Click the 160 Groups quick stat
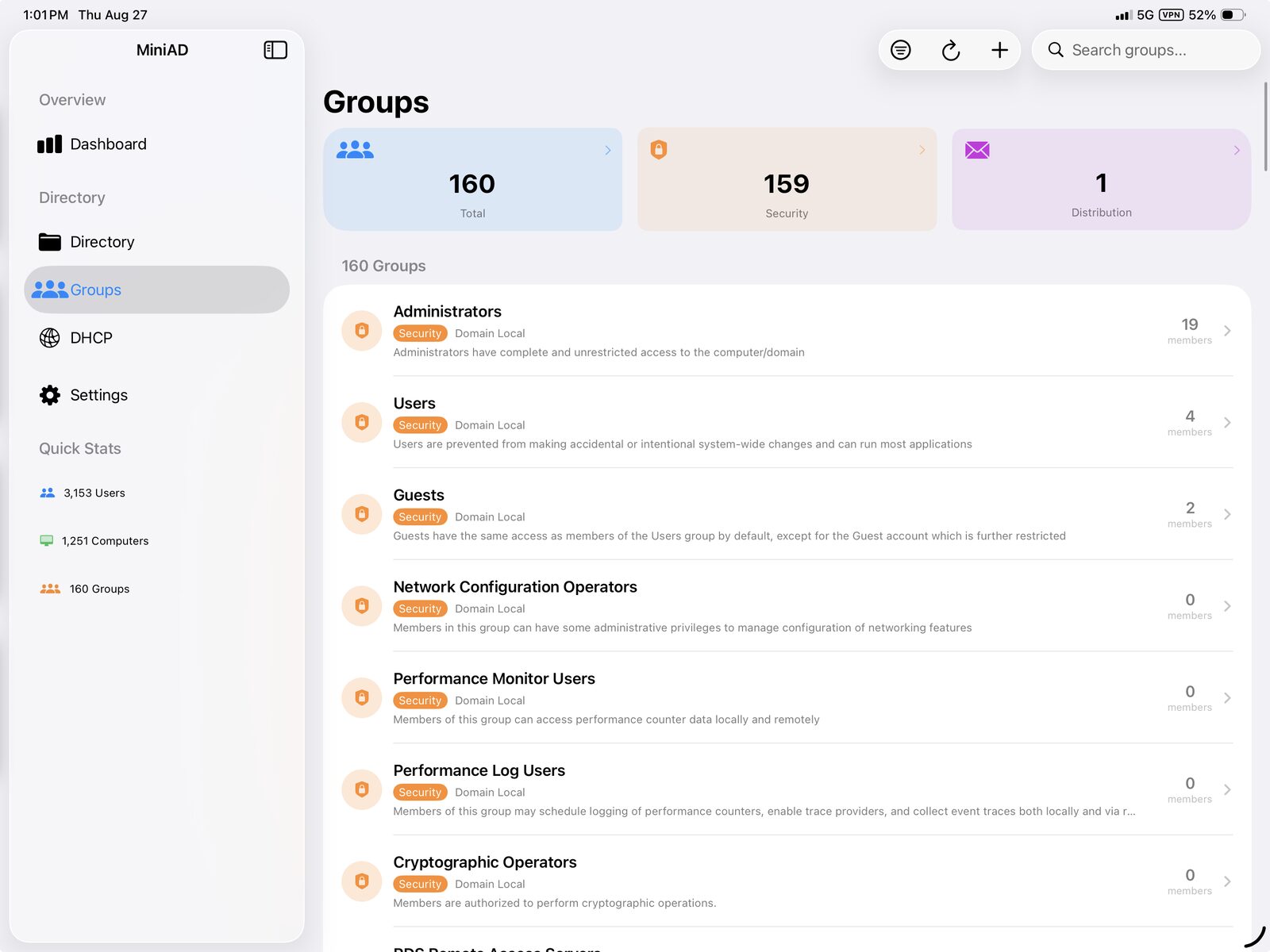The image size is (1270, 952). coord(84,589)
